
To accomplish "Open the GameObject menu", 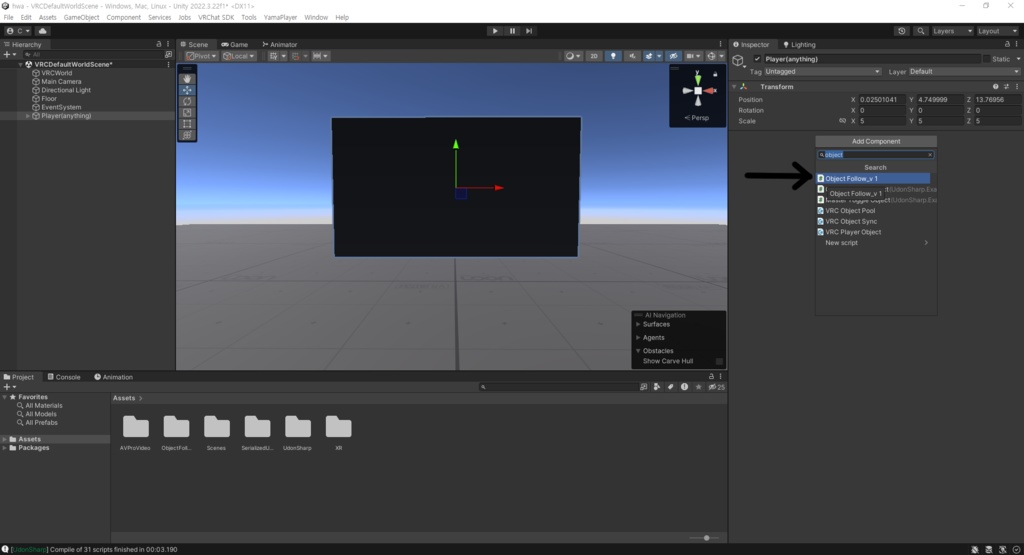I will click(81, 18).
